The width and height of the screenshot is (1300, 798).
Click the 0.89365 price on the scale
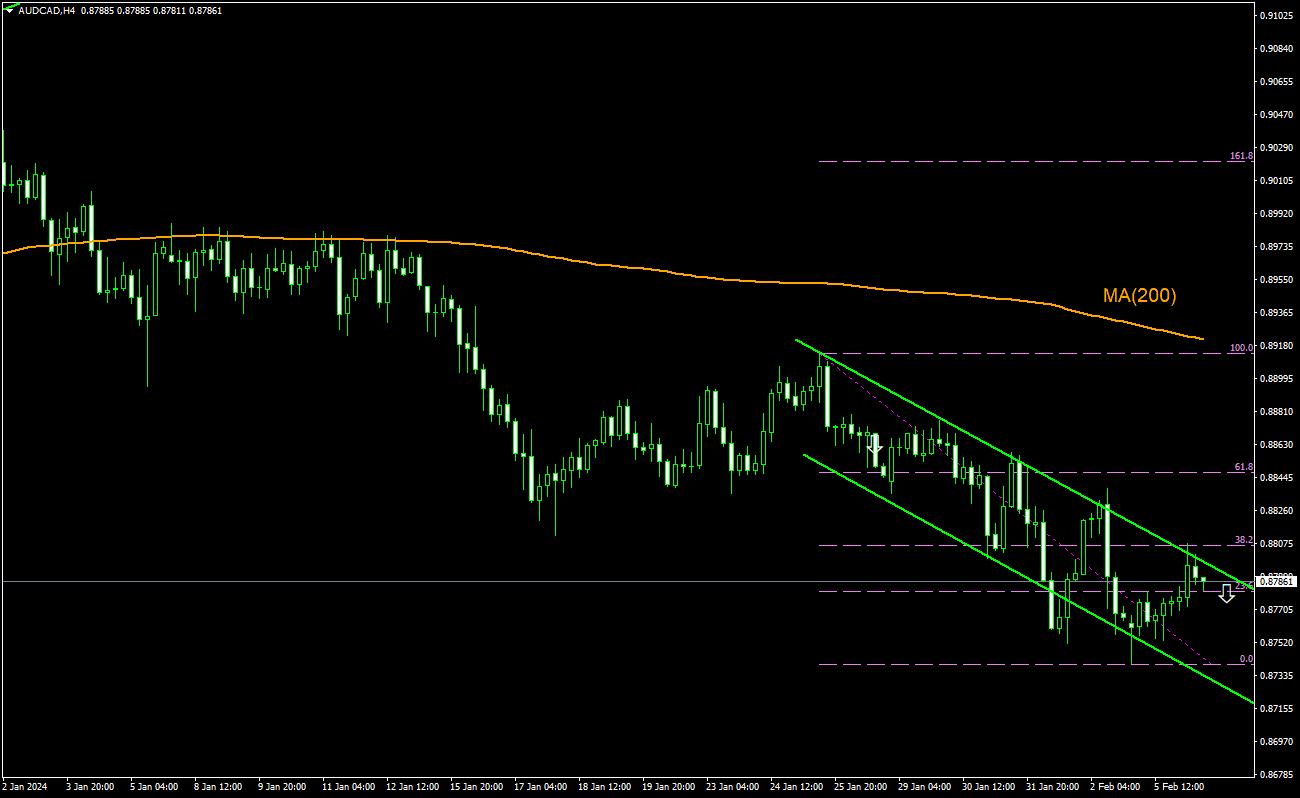(x=1277, y=313)
